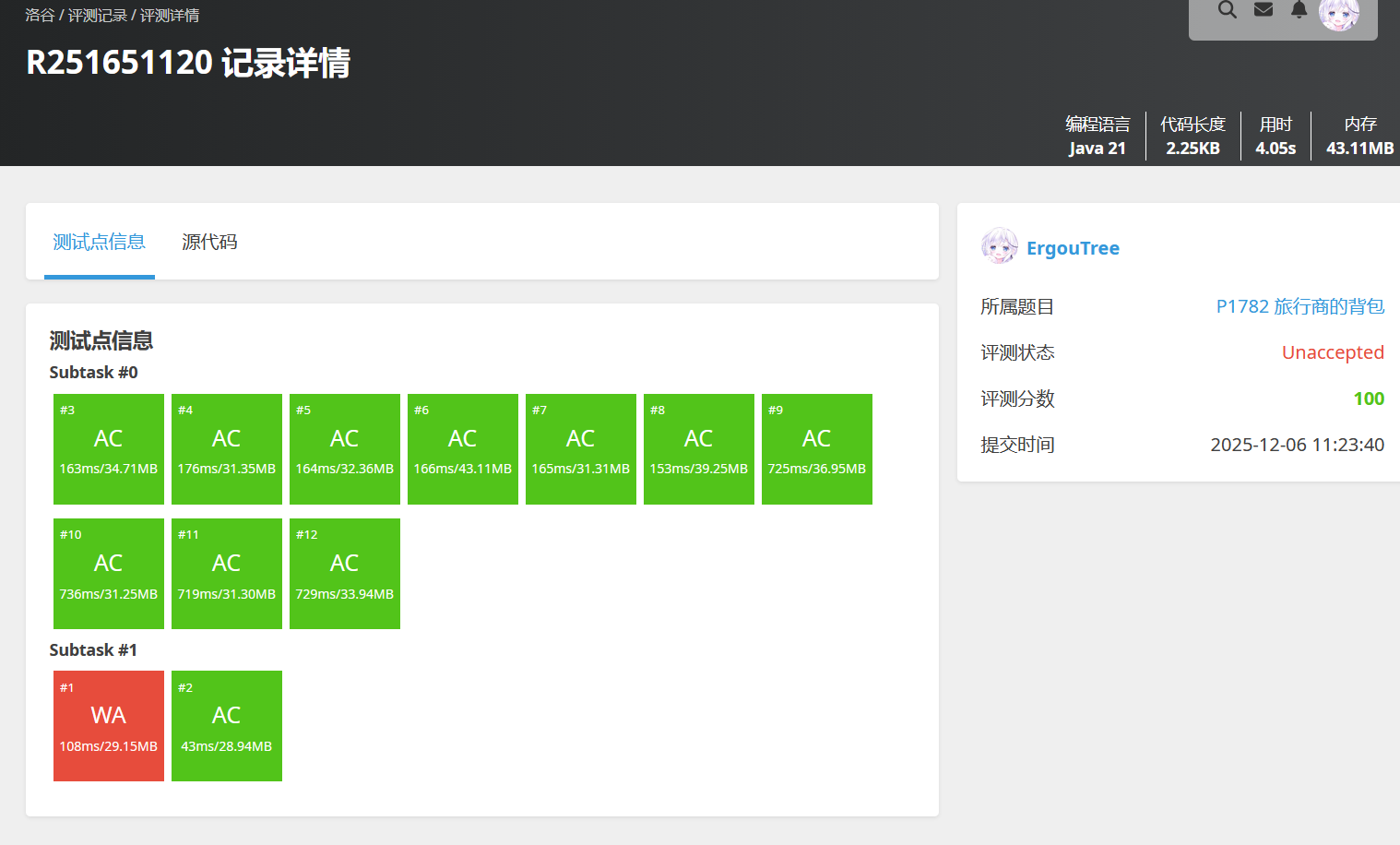Click the 洛谷 breadcrumb link
The image size is (1400, 845).
pos(40,16)
